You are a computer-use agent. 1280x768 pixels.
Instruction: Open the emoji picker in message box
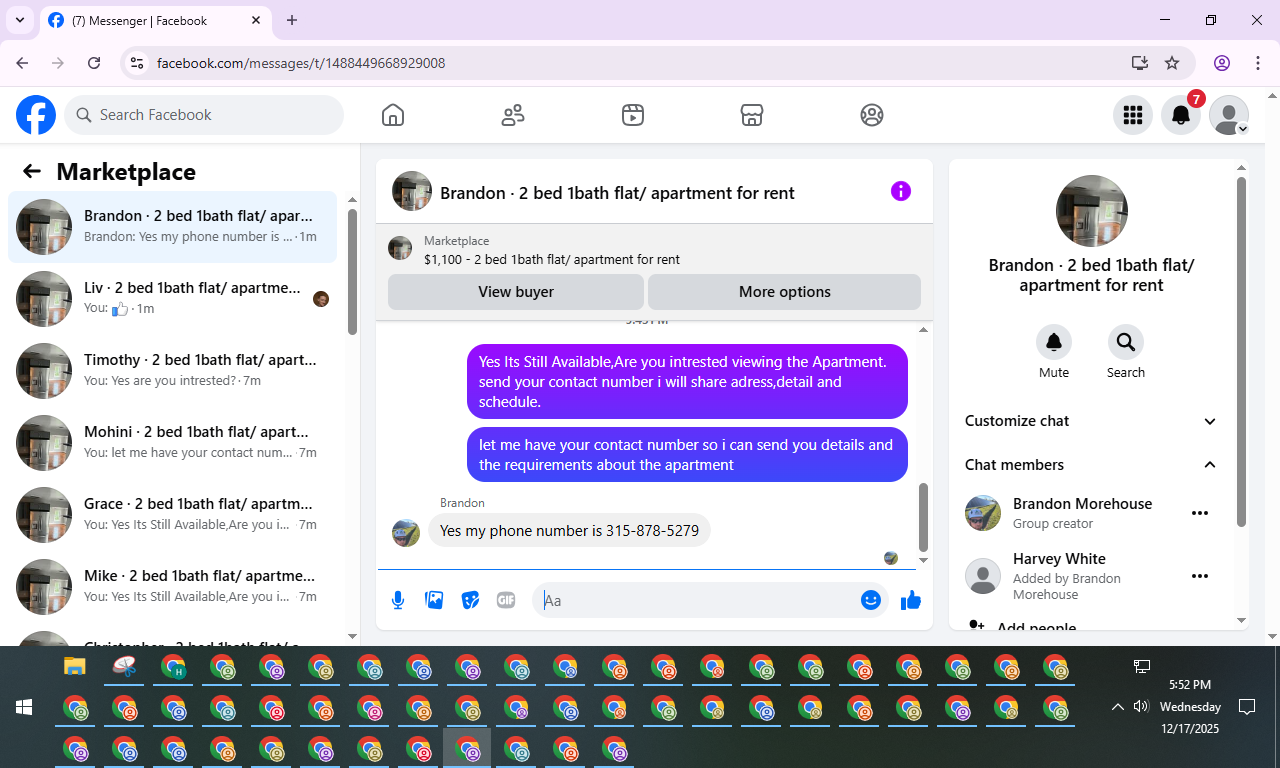871,600
